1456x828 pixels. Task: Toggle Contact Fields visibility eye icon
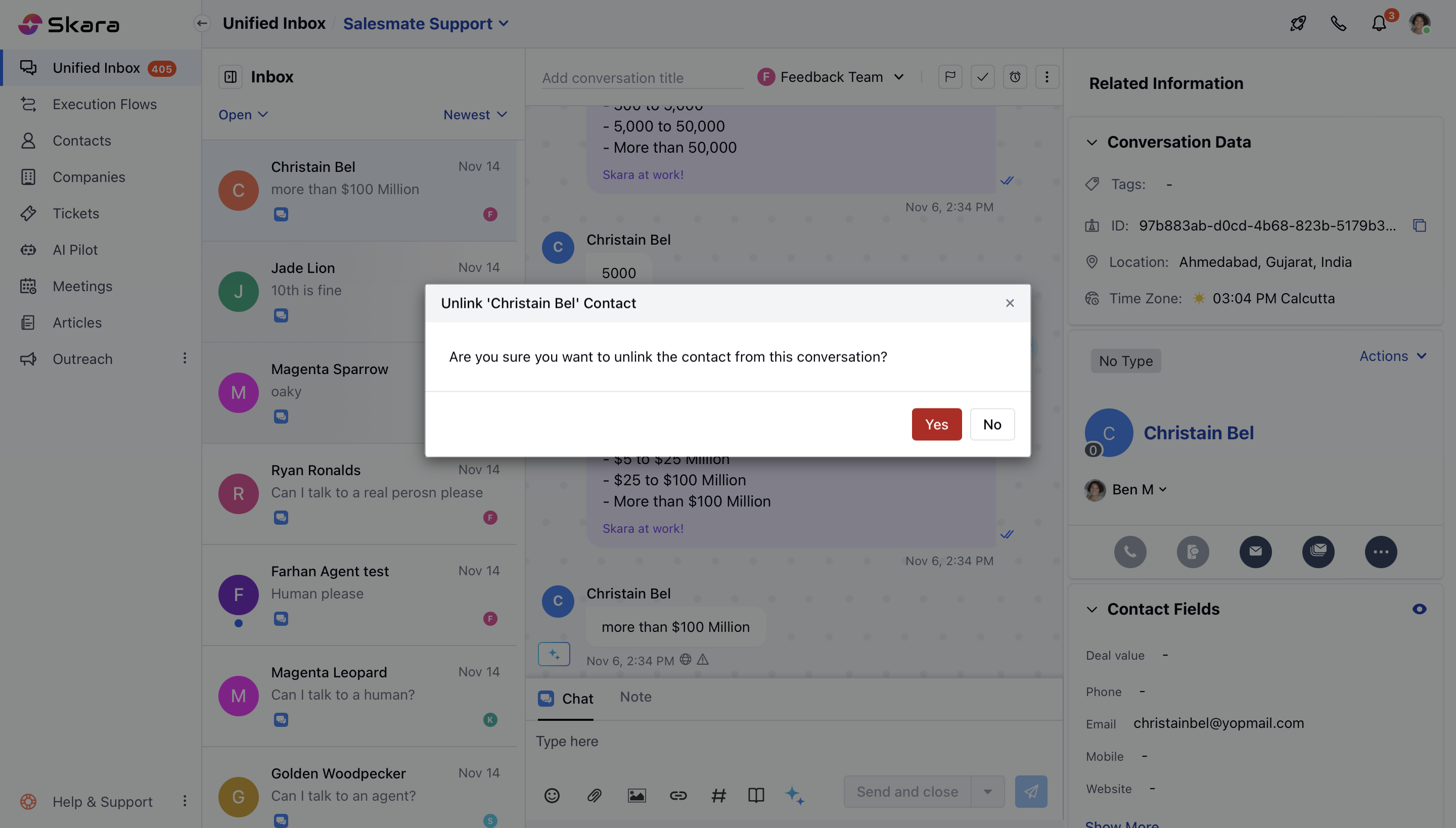pyautogui.click(x=1419, y=609)
